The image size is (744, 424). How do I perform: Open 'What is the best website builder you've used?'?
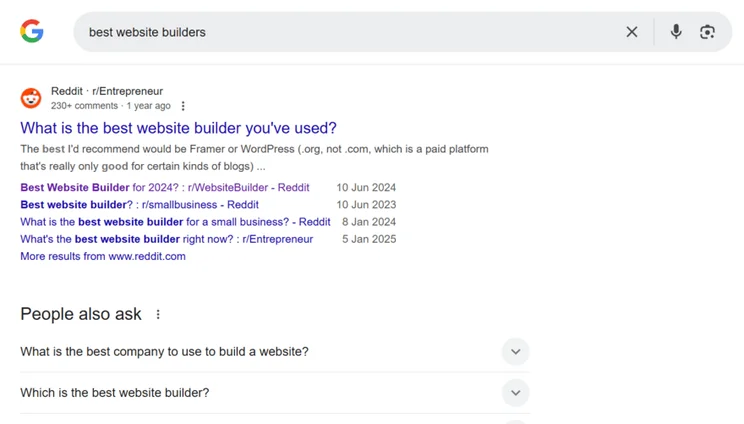pos(178,128)
